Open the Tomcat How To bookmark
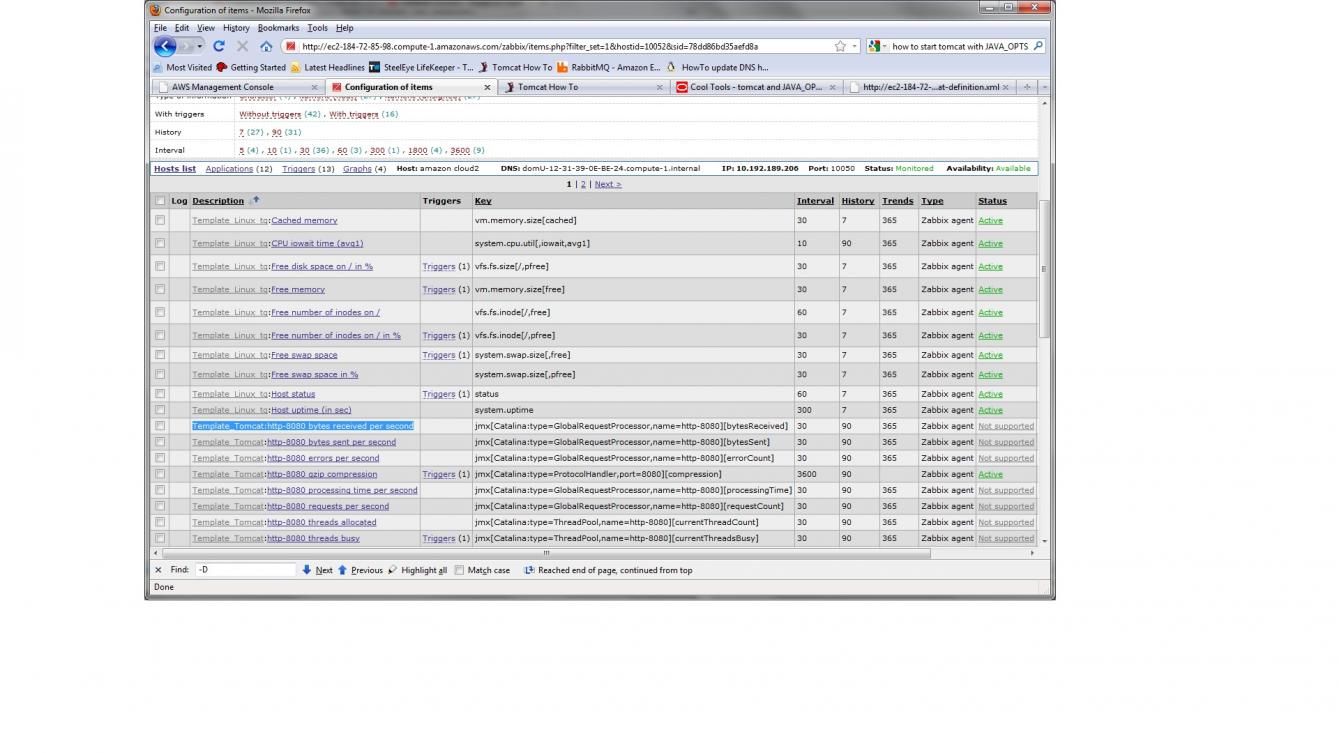 pos(515,67)
